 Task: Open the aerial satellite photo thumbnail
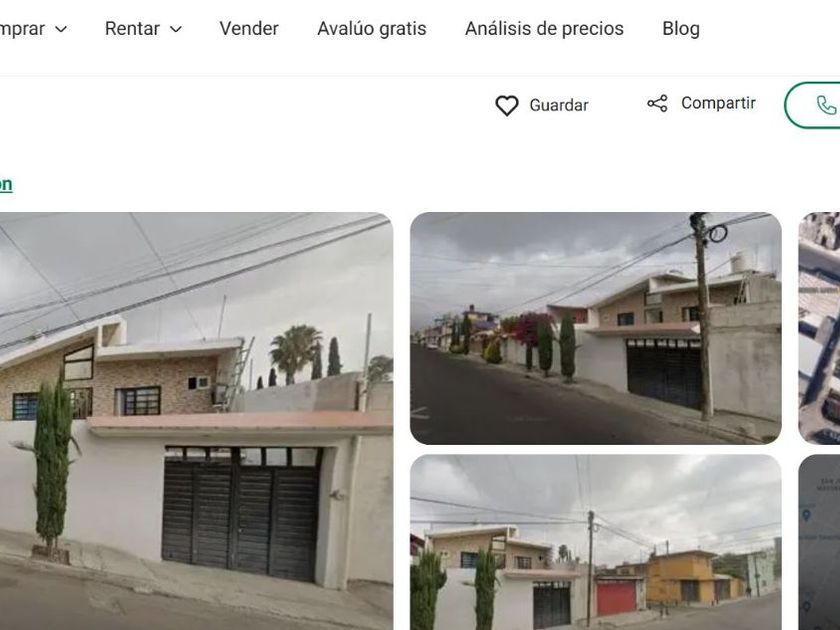pos(819,328)
